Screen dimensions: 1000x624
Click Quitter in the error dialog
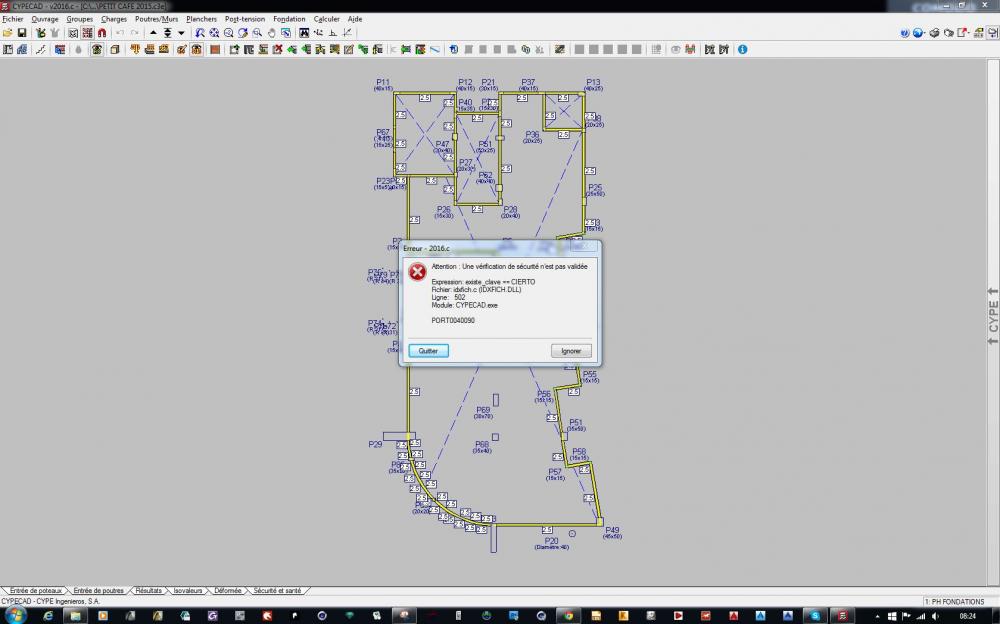click(428, 351)
